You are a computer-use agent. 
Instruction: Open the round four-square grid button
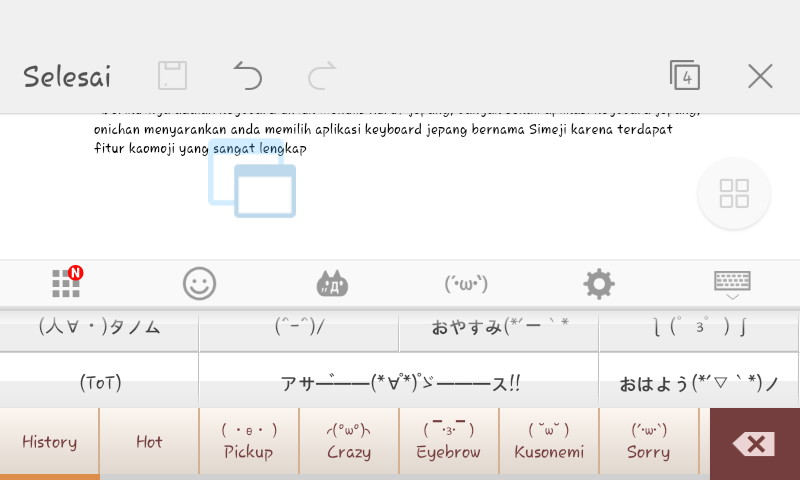tap(734, 193)
